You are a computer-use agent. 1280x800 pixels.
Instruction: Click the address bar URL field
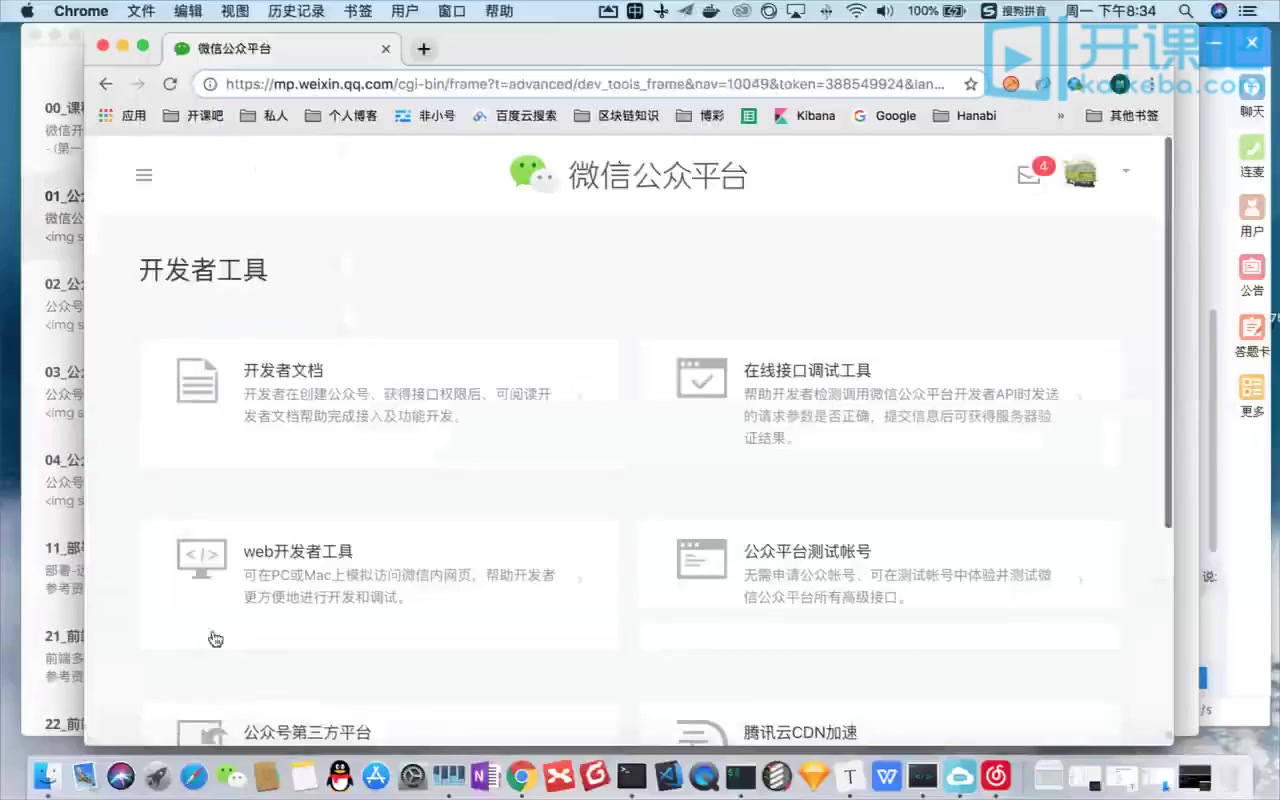coord(585,84)
